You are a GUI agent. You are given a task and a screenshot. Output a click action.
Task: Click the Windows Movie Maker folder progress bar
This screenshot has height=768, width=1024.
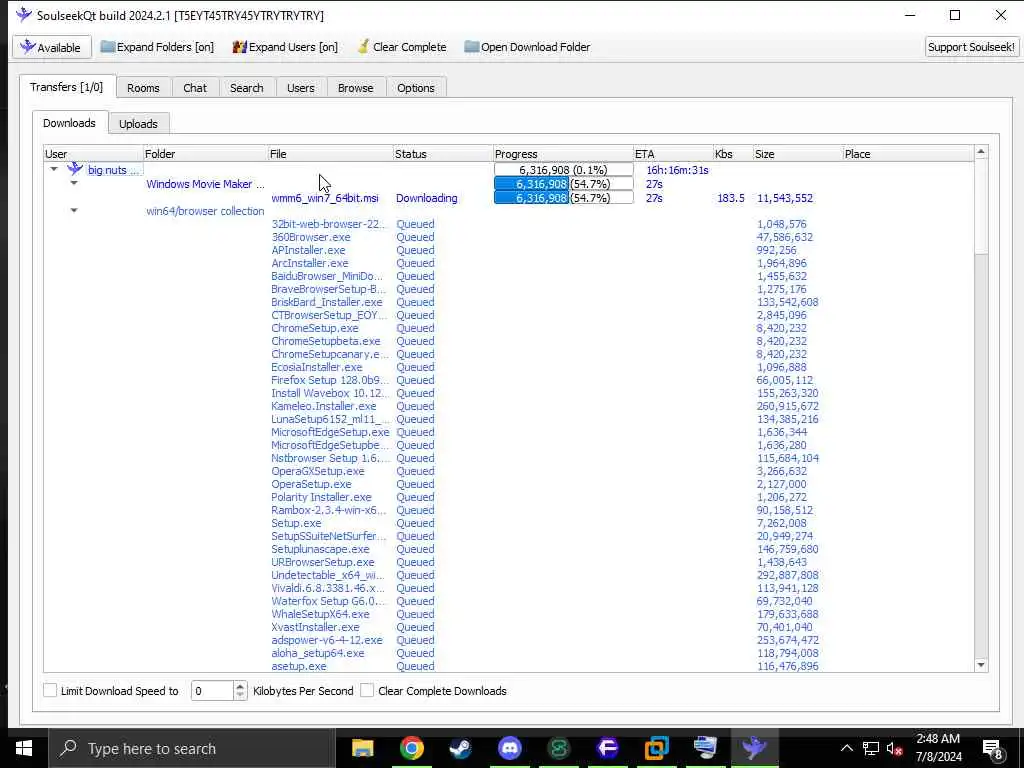pyautogui.click(x=564, y=184)
